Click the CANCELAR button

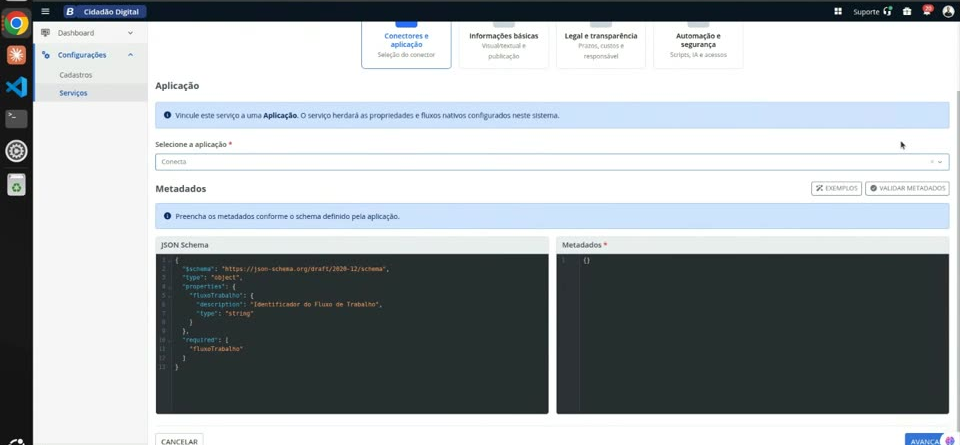179,441
